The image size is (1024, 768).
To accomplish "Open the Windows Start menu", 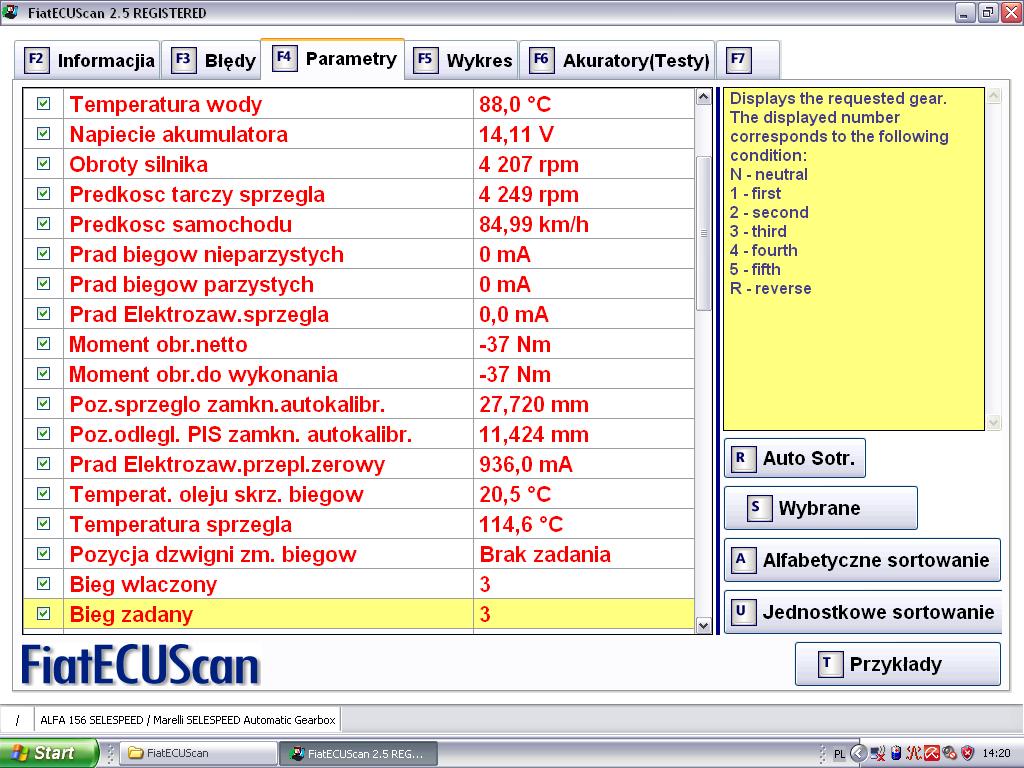I will 48,753.
